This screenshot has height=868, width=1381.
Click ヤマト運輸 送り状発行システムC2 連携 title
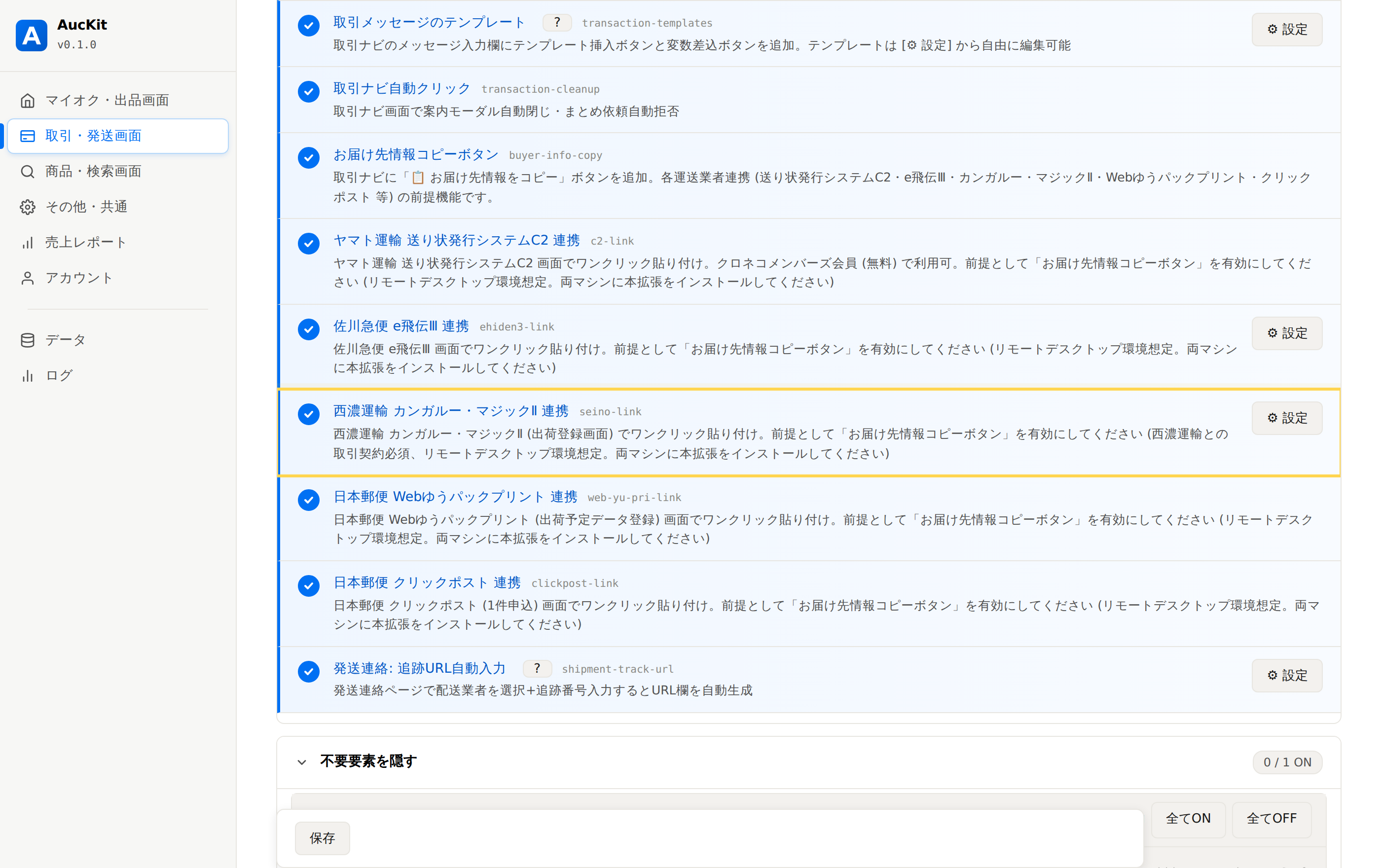click(457, 240)
